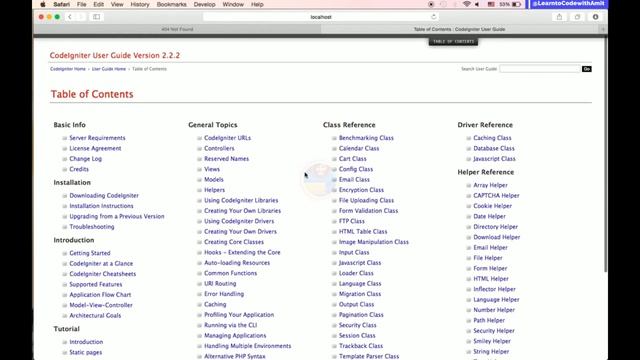Open the Benchmarking Class link
The height and width of the screenshot is (360, 640).
pos(366,138)
